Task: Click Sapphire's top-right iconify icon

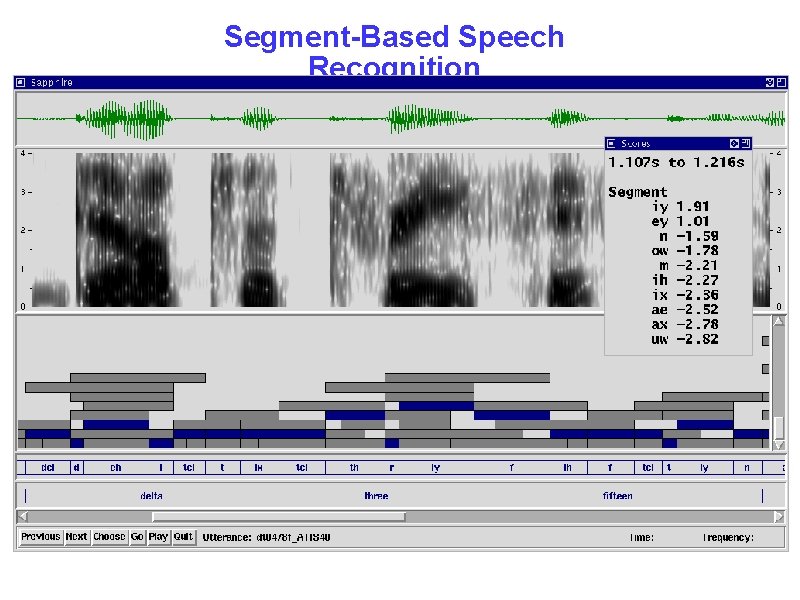Action: [770, 82]
